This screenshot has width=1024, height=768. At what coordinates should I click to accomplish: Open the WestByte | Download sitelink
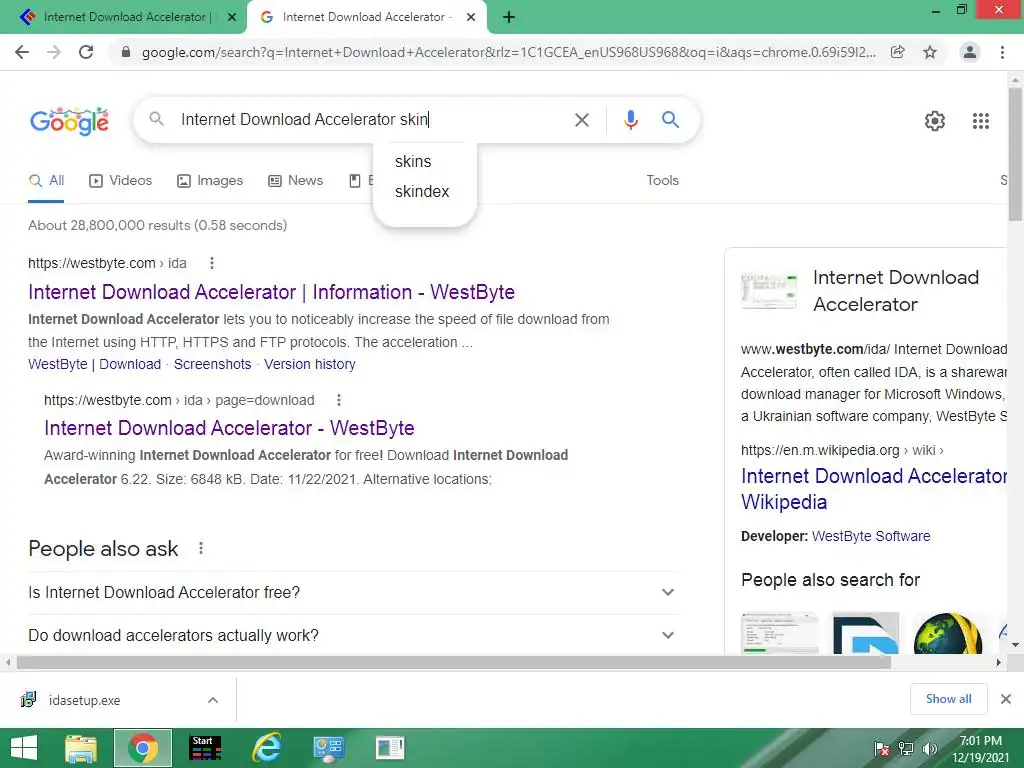pyautogui.click(x=94, y=364)
